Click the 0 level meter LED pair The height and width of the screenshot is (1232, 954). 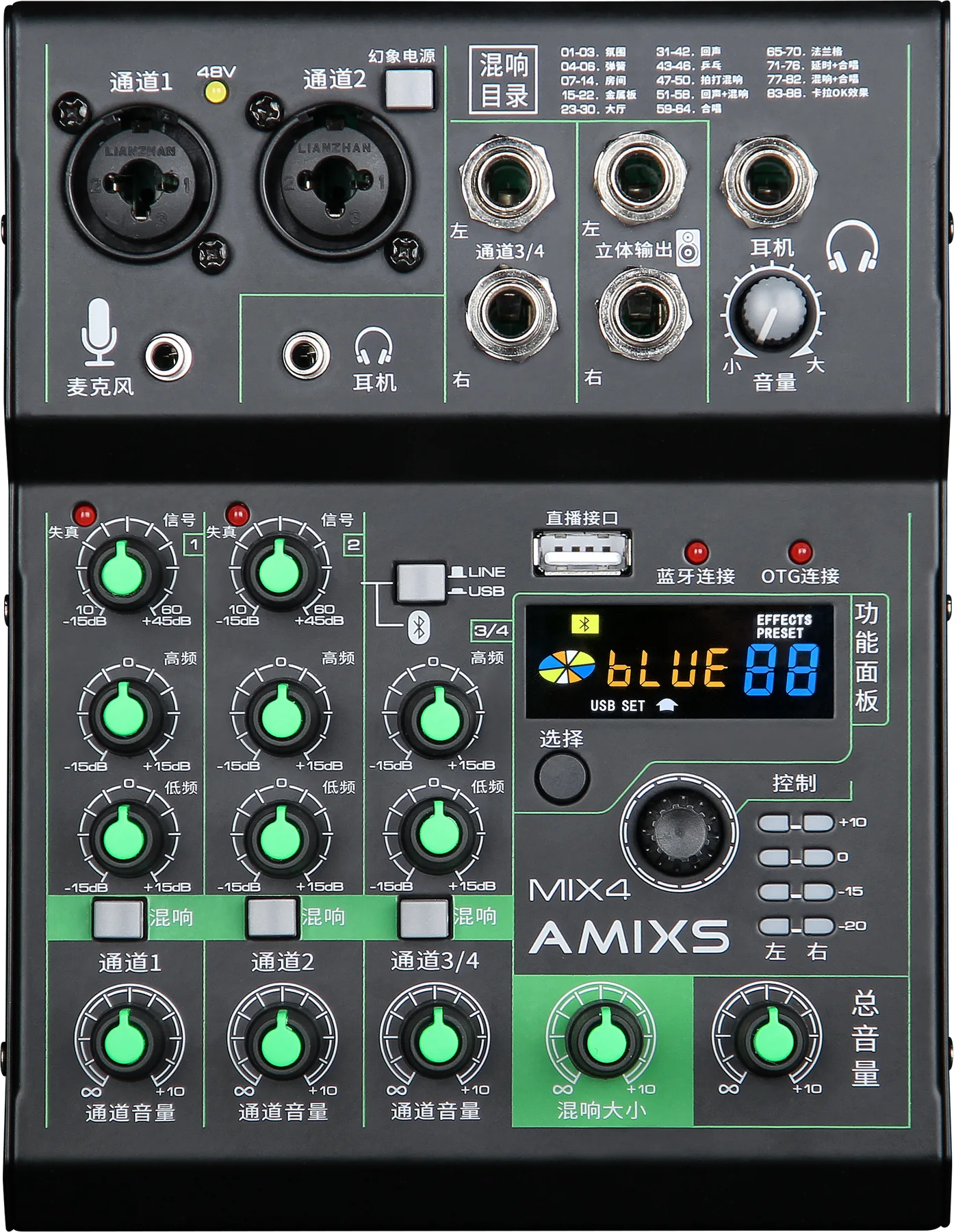coord(795,857)
